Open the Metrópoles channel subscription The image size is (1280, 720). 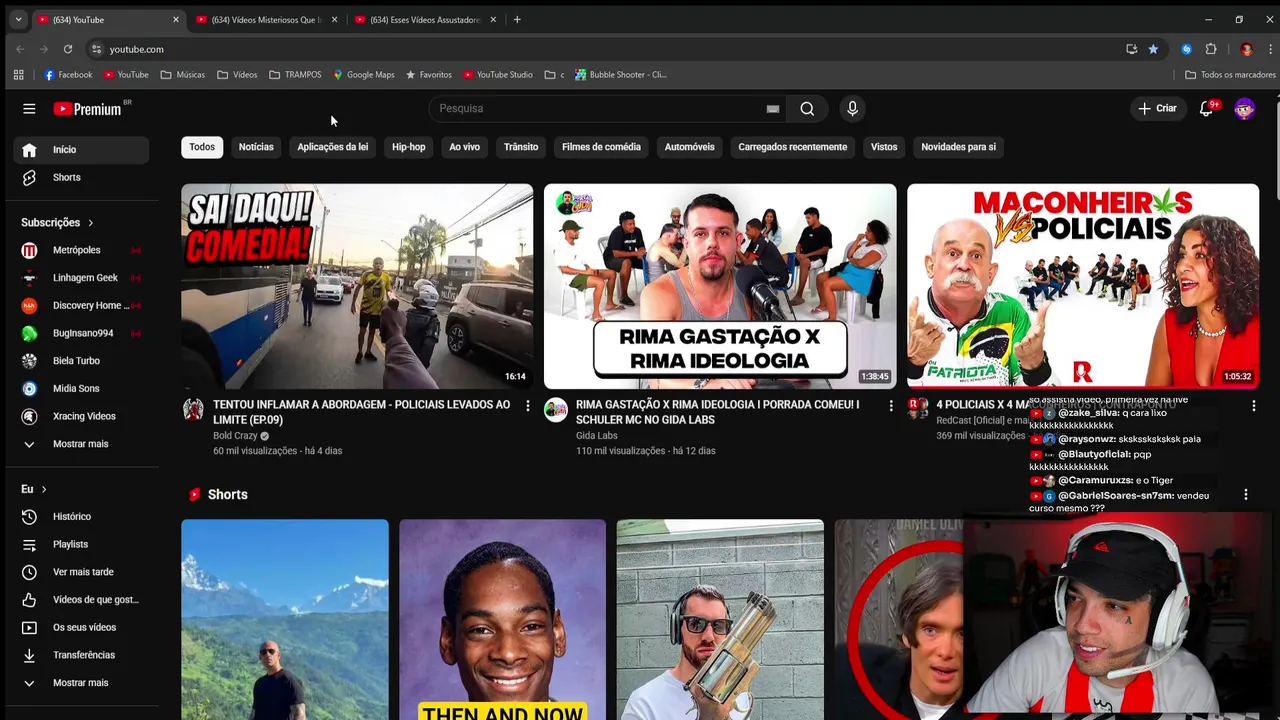click(x=81, y=250)
